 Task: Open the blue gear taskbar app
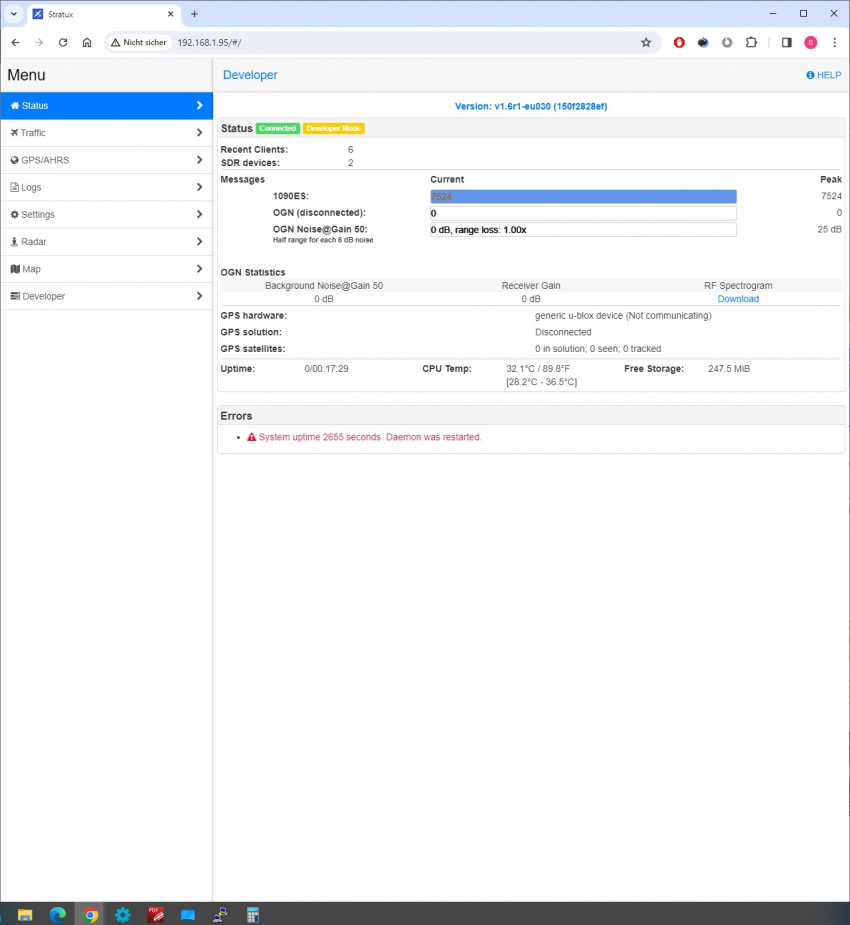pyautogui.click(x=123, y=915)
